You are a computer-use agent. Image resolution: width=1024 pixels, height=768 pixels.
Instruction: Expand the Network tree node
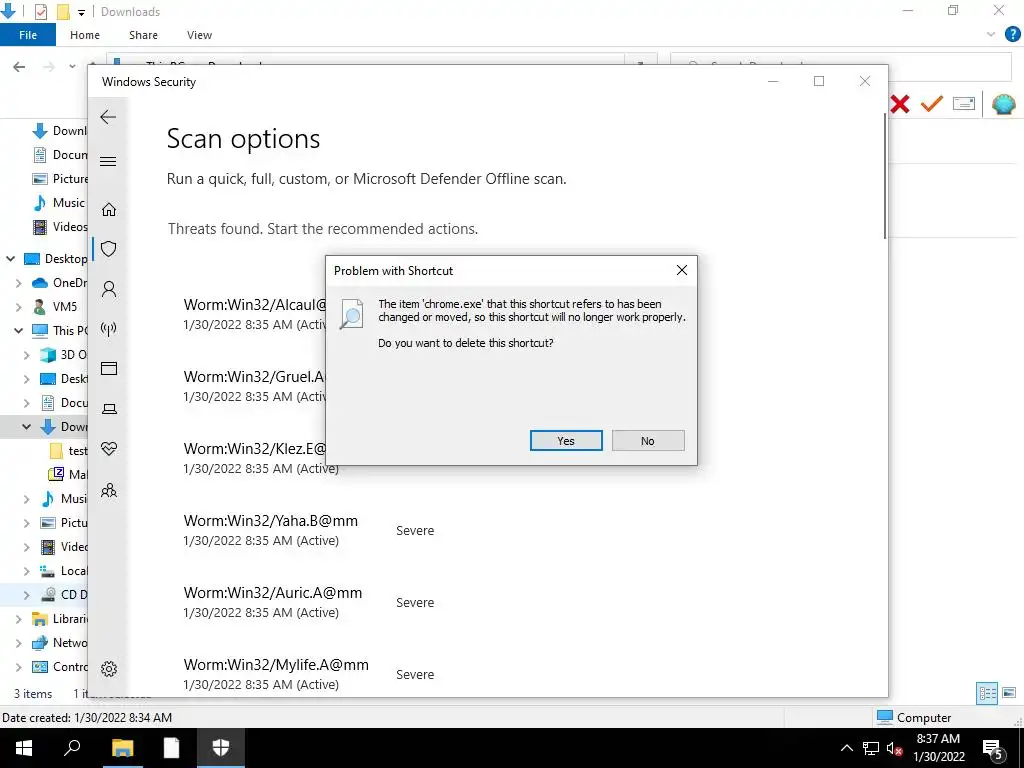tap(18, 643)
